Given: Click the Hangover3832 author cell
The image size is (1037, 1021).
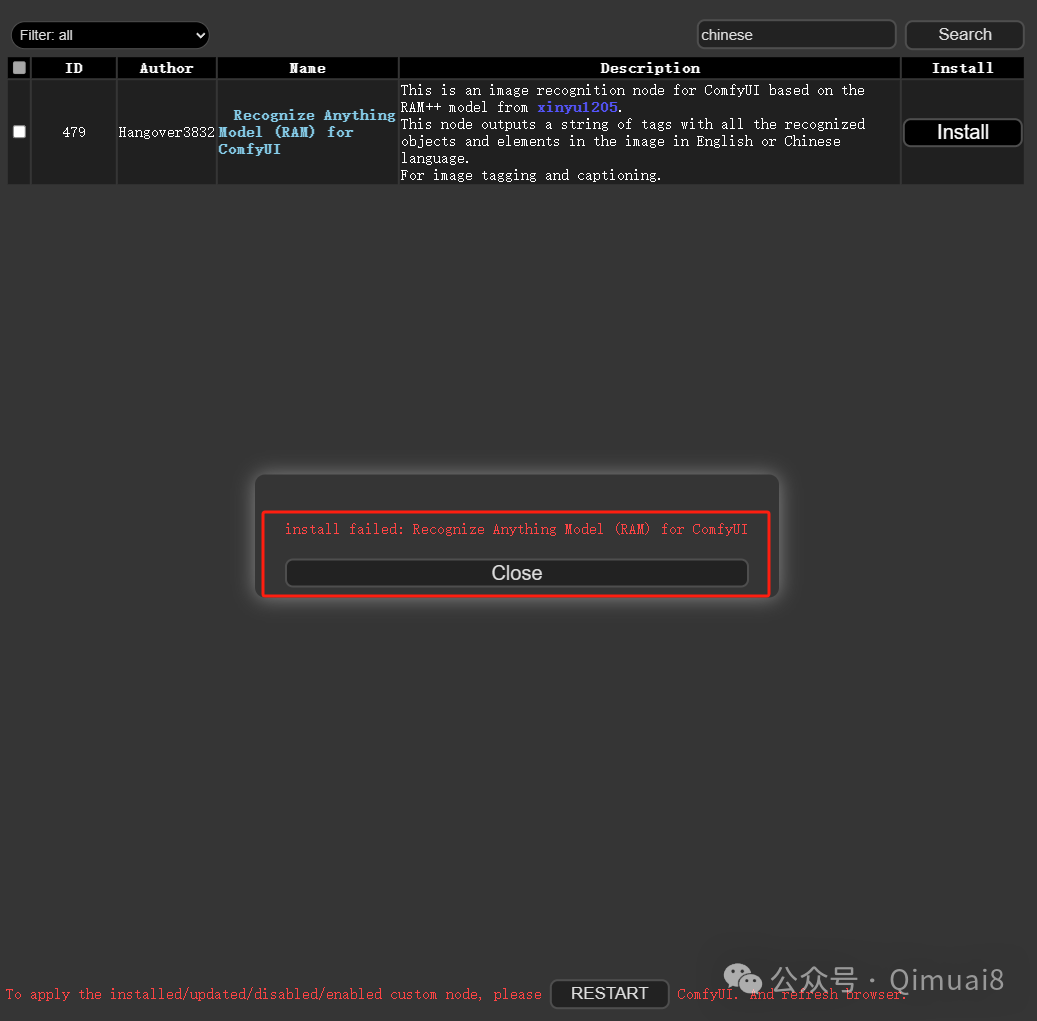Looking at the screenshot, I should [167, 132].
